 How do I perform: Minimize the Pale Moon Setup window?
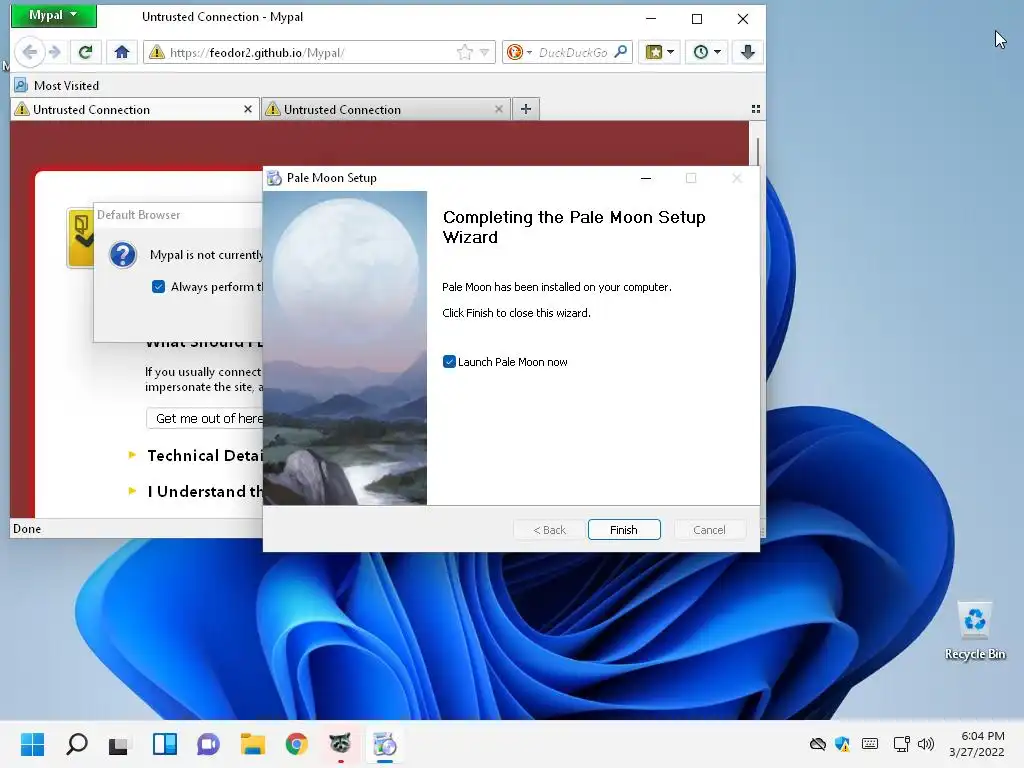pyautogui.click(x=646, y=178)
